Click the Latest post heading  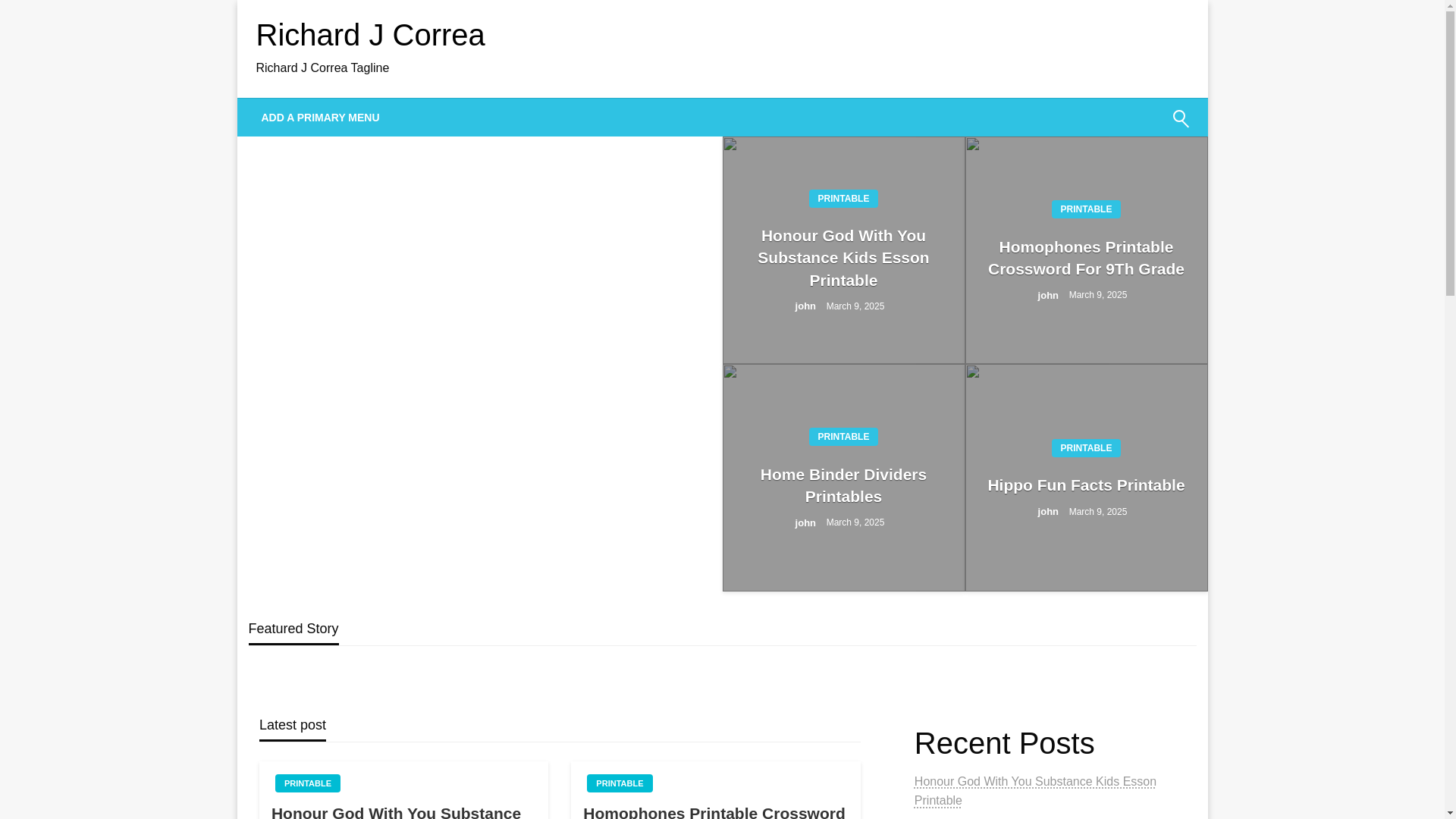tap(293, 725)
